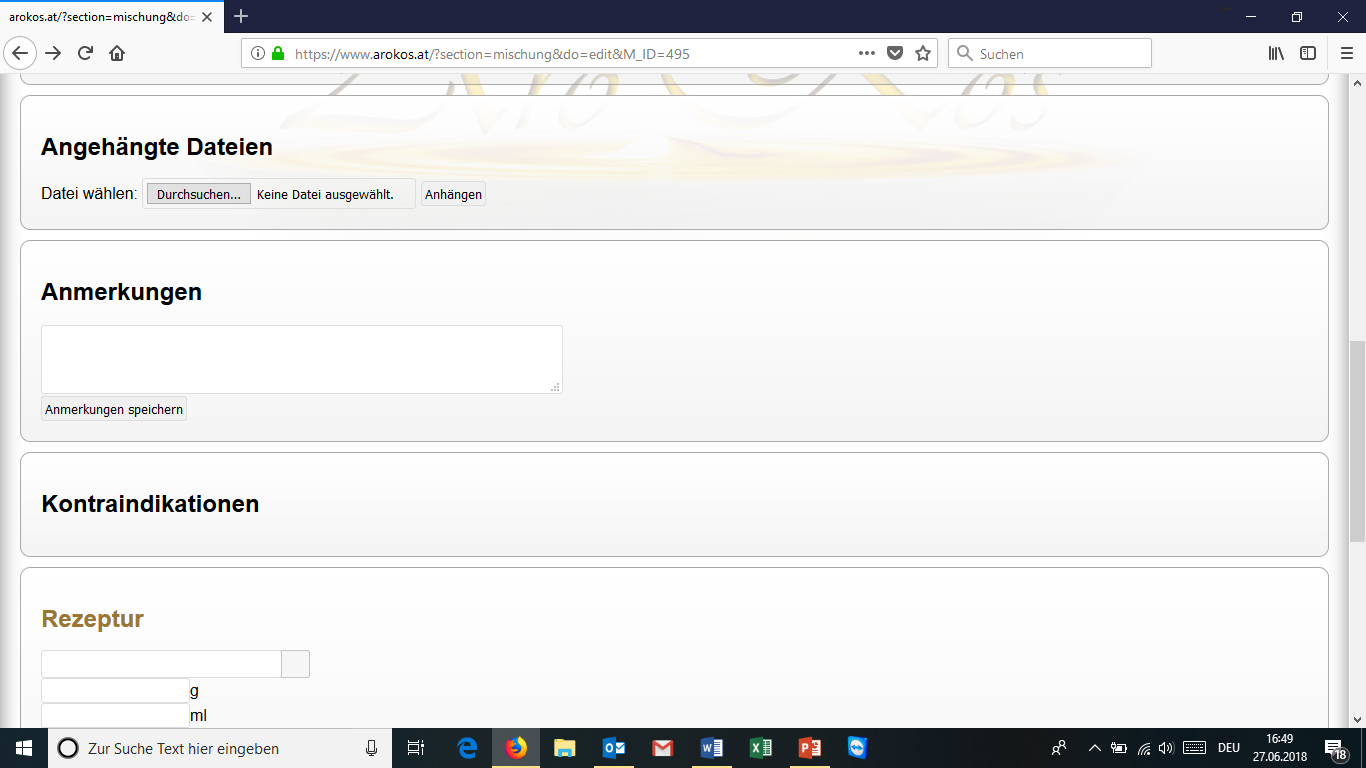This screenshot has width=1366, height=768.
Task: Open Gmail icon in taskbar
Action: (662, 748)
